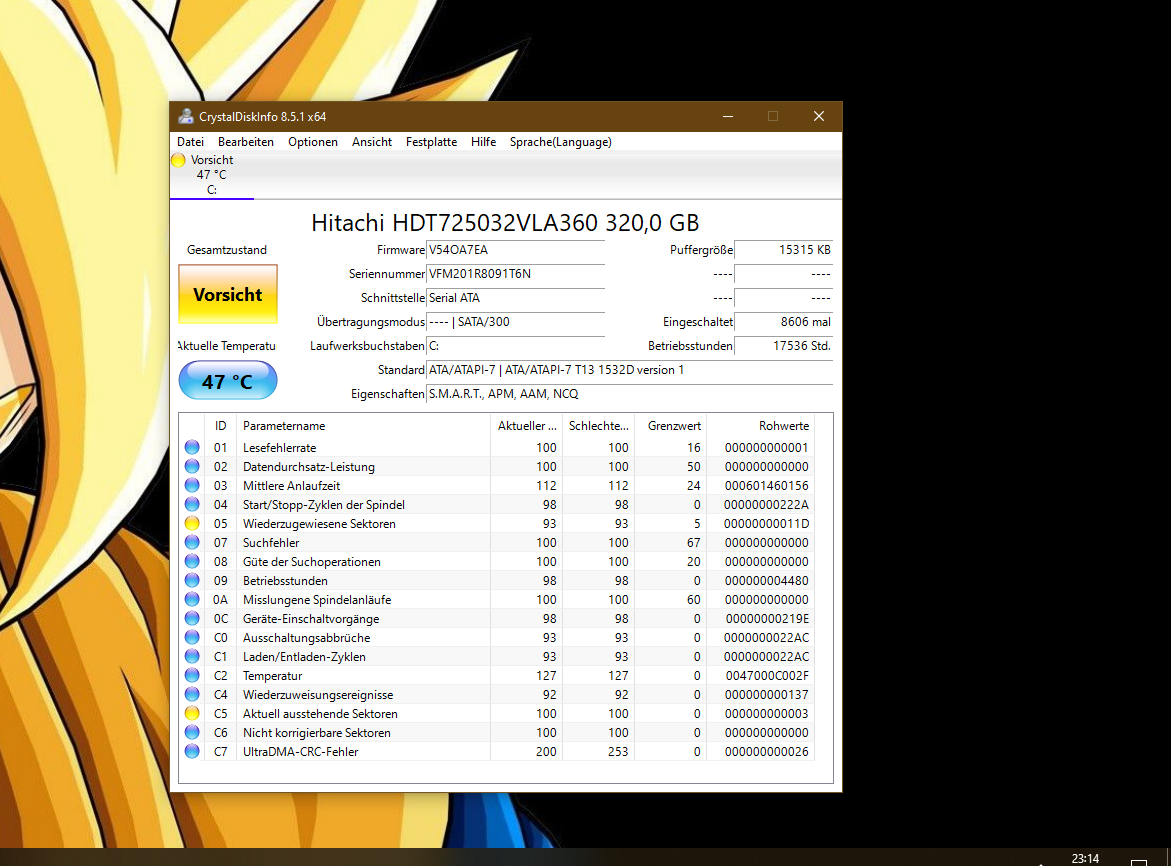Open the Datei menu
Screen dimensions: 1171x866
pyautogui.click(x=190, y=141)
